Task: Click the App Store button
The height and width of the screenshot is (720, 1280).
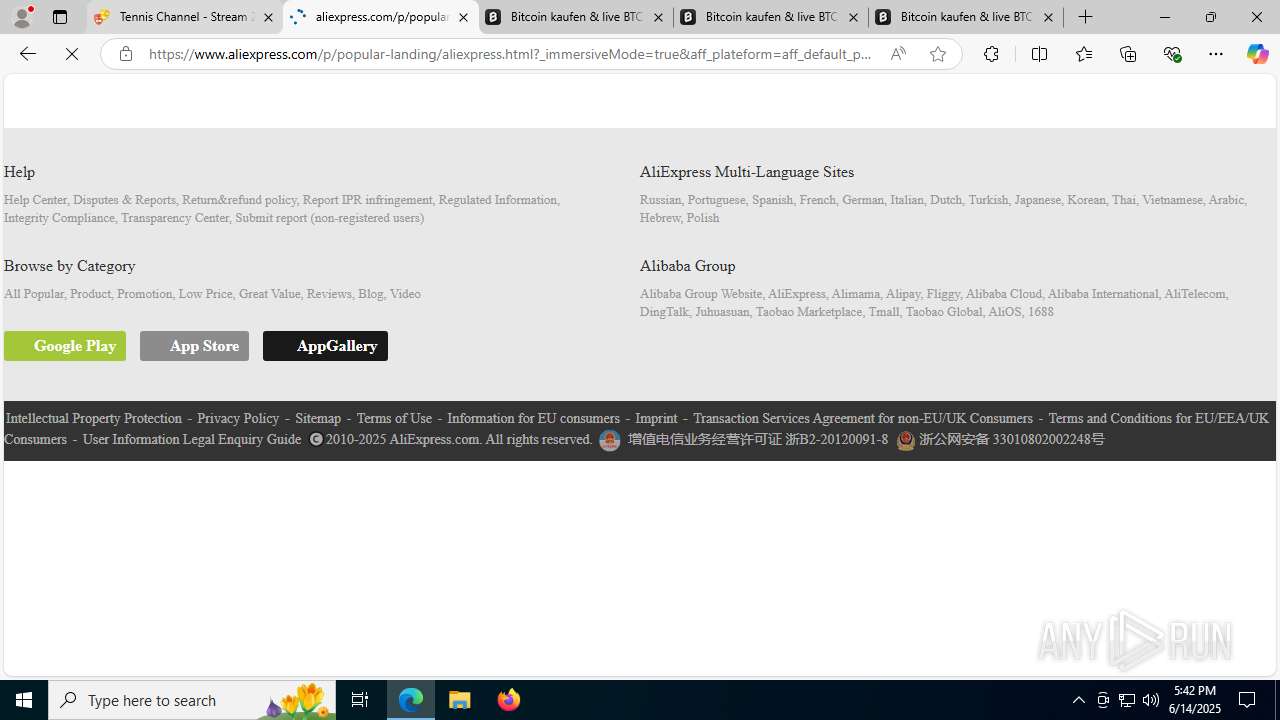Action: (194, 346)
